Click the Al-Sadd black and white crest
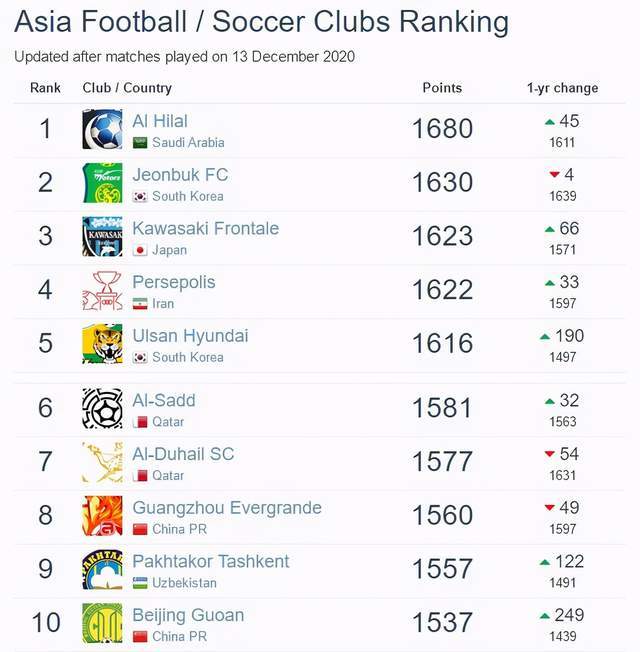Screen dimensions: 640x652 tap(102, 409)
